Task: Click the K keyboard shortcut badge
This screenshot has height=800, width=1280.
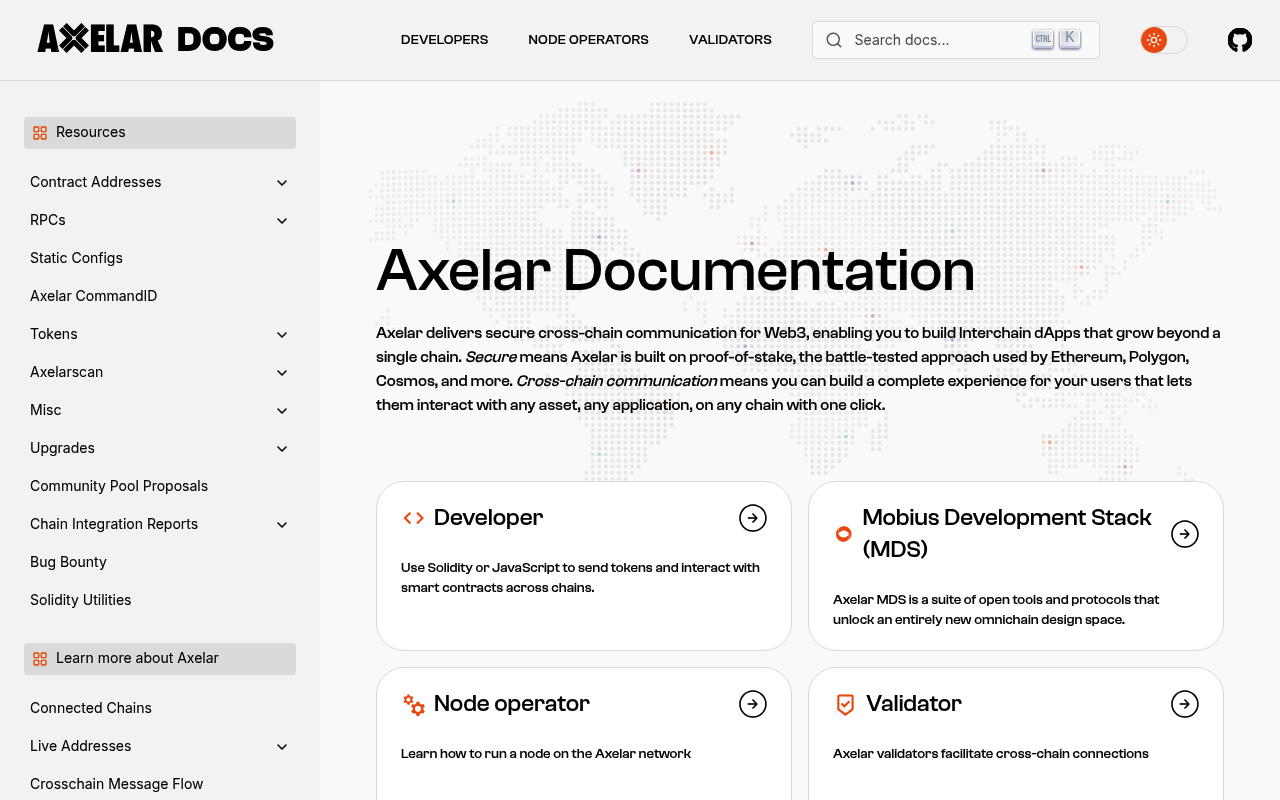Action: tap(1069, 39)
